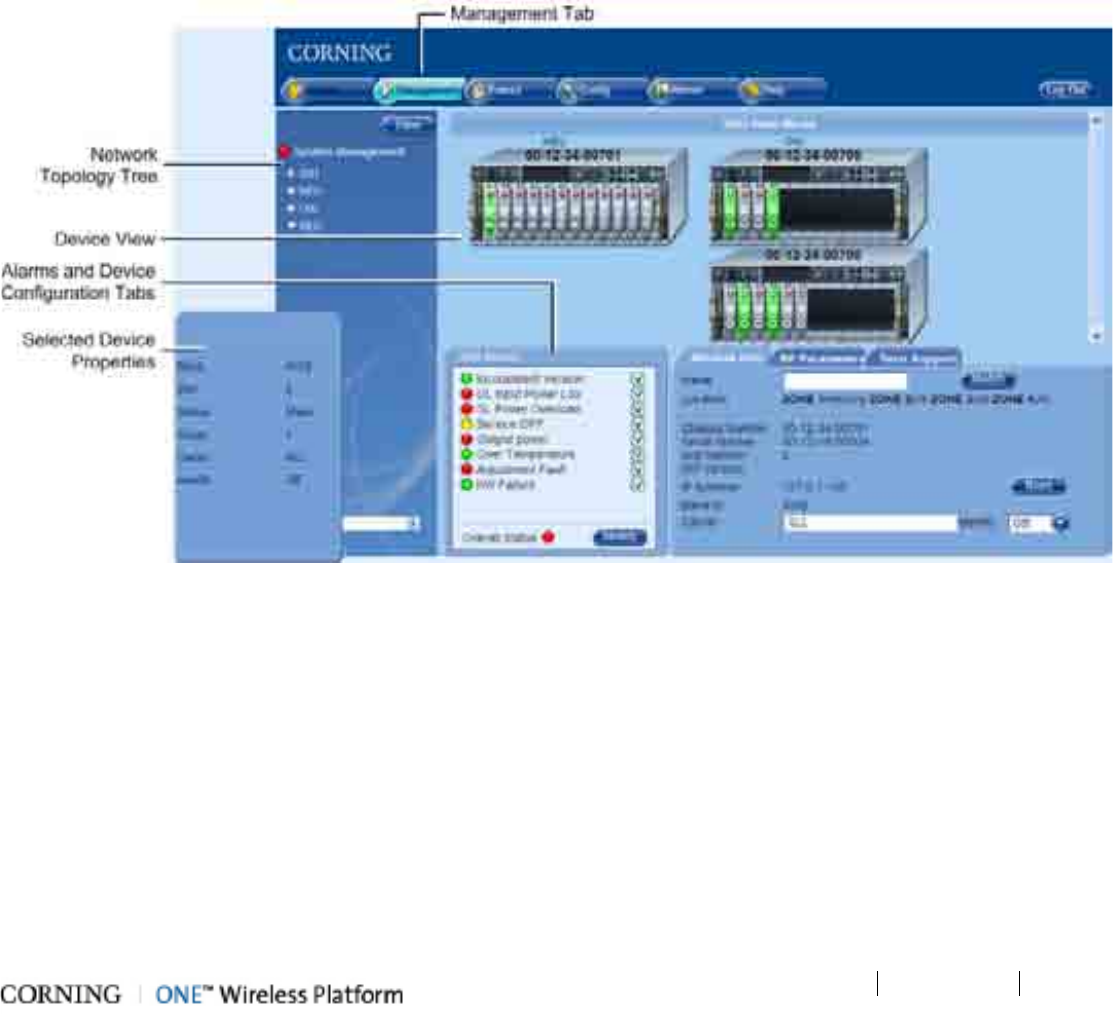The width and height of the screenshot is (1113, 1023).
Task: Open the RF Parameters tab
Action: click(x=820, y=357)
